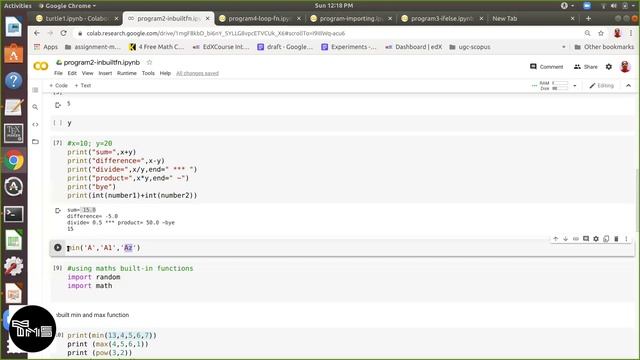Add comment to cell icon
This screenshot has width=640, height=360.
click(586, 239)
